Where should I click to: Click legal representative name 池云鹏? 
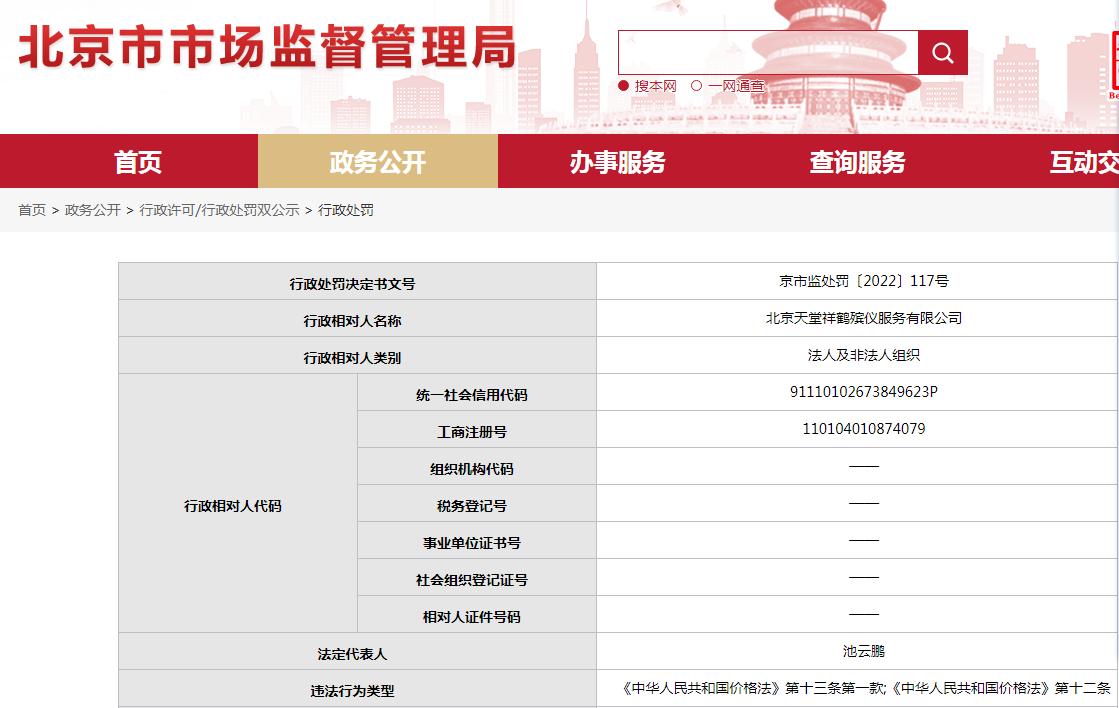click(x=863, y=651)
